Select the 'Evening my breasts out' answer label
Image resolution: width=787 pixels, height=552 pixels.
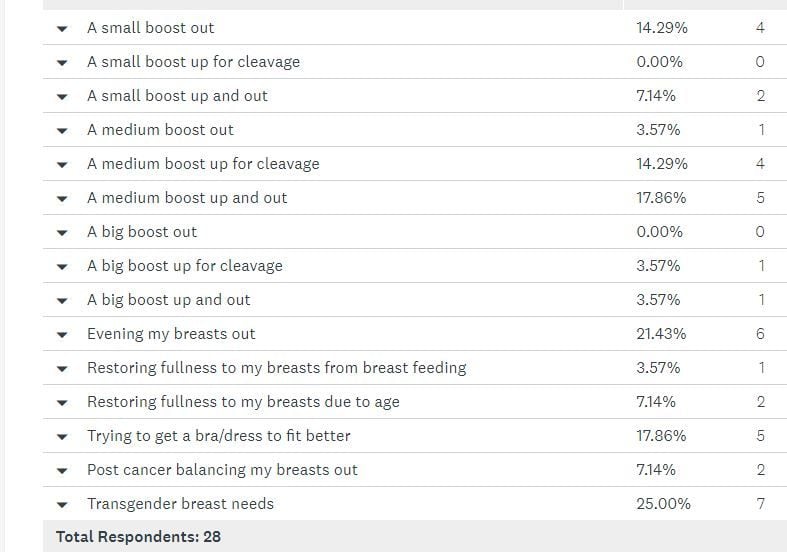pos(171,334)
